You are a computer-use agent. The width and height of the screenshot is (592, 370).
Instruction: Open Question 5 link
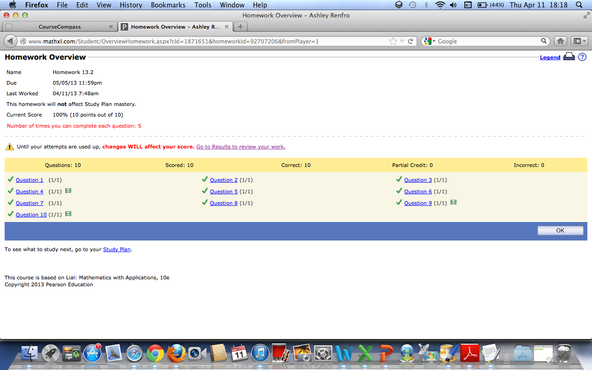pos(224,191)
